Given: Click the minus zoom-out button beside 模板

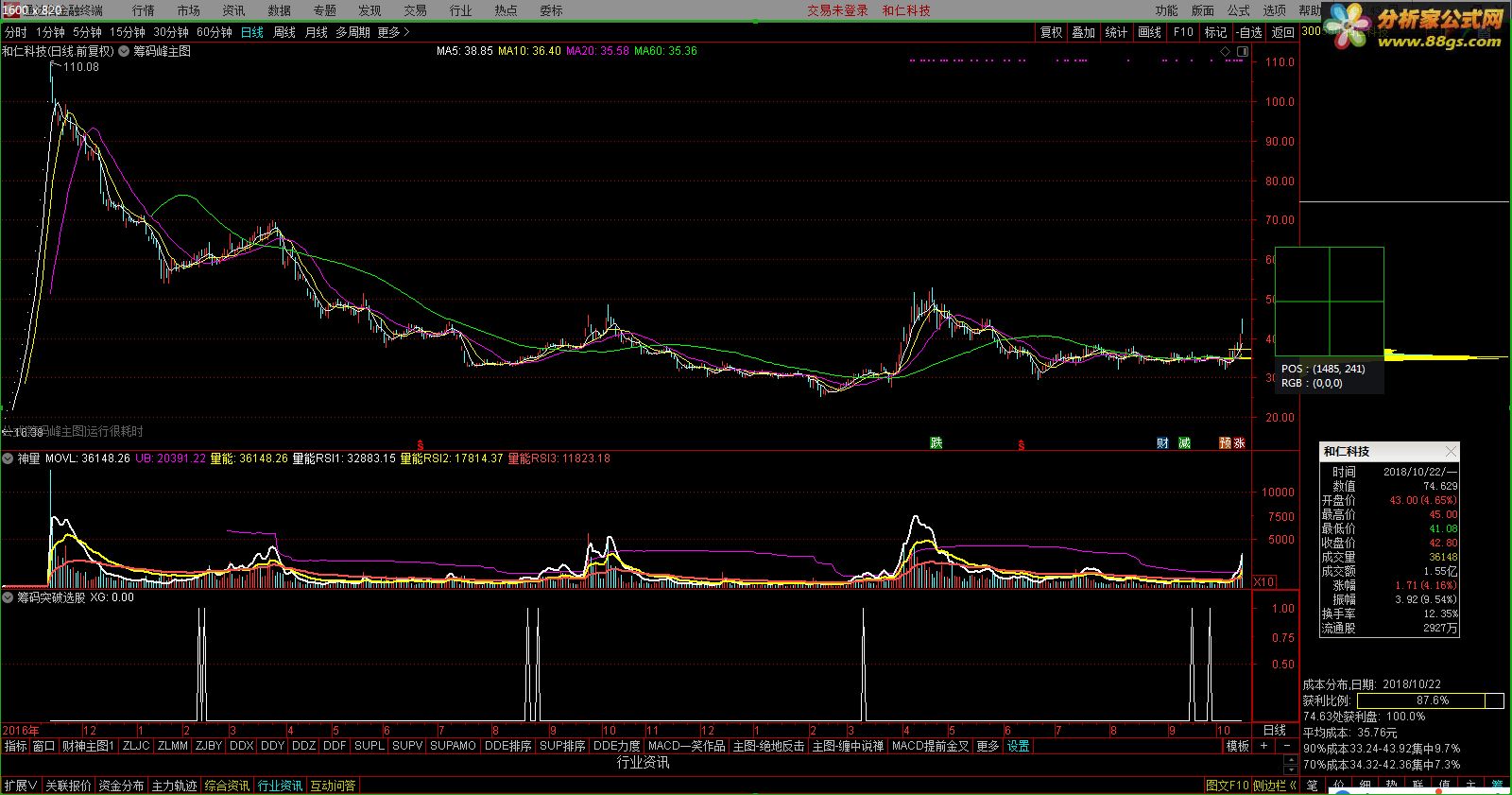Looking at the screenshot, I should click(x=1287, y=746).
